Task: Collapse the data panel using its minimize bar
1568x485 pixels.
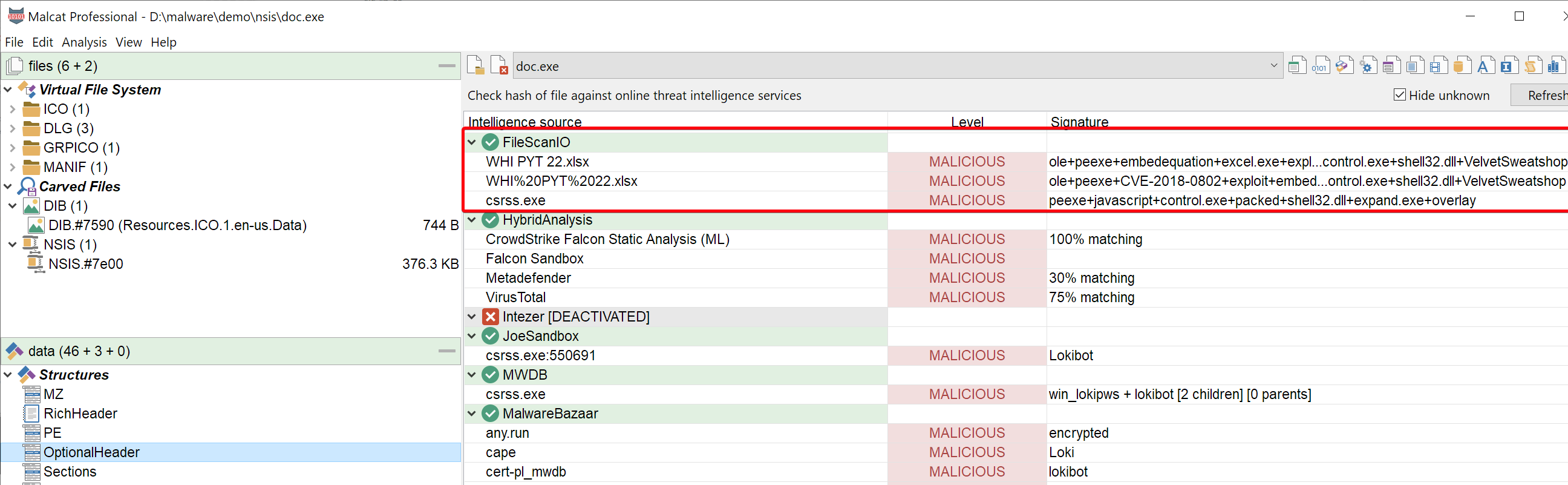Action: coord(447,351)
